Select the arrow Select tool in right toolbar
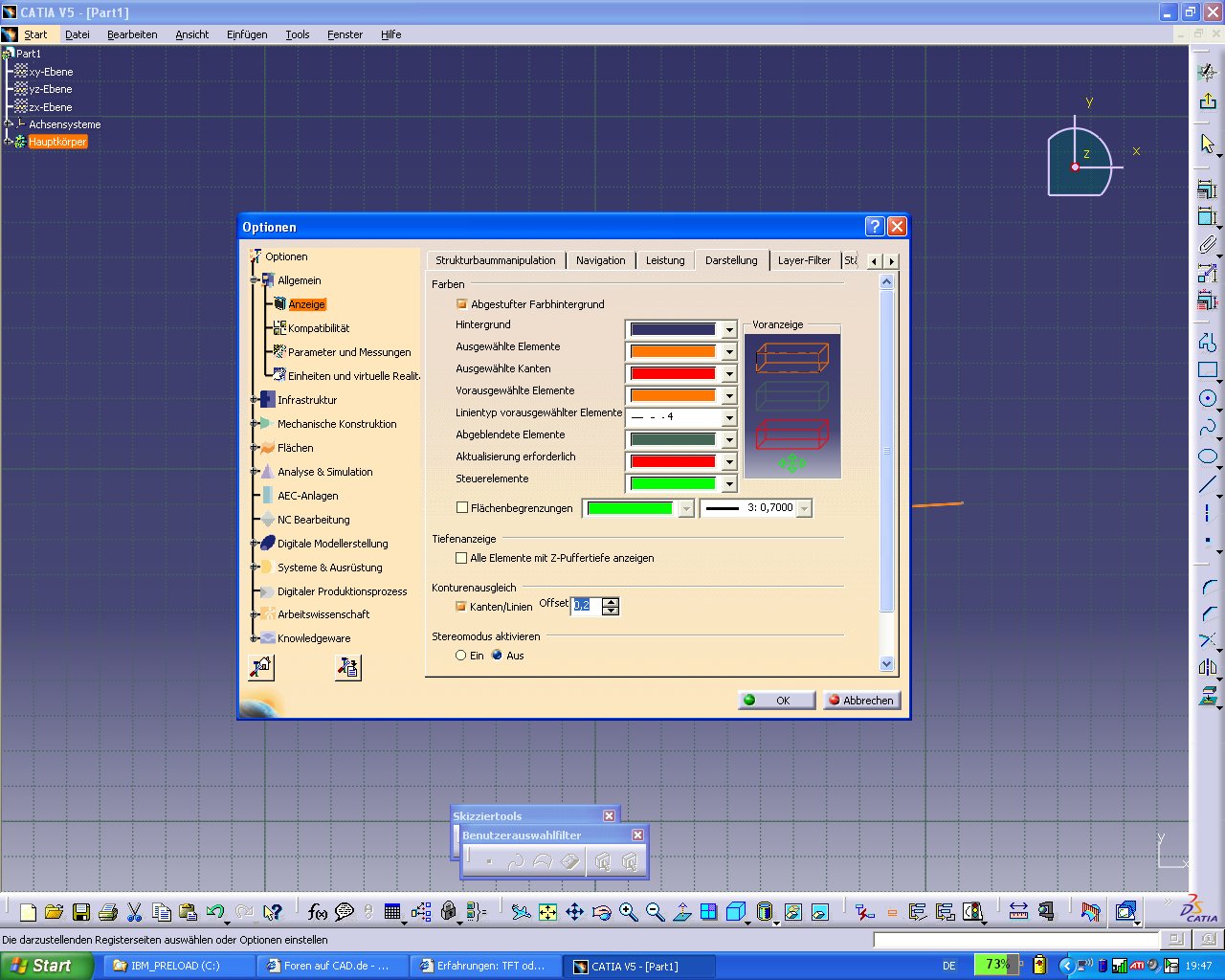Viewport: 1225px width, 980px height. point(1208,145)
